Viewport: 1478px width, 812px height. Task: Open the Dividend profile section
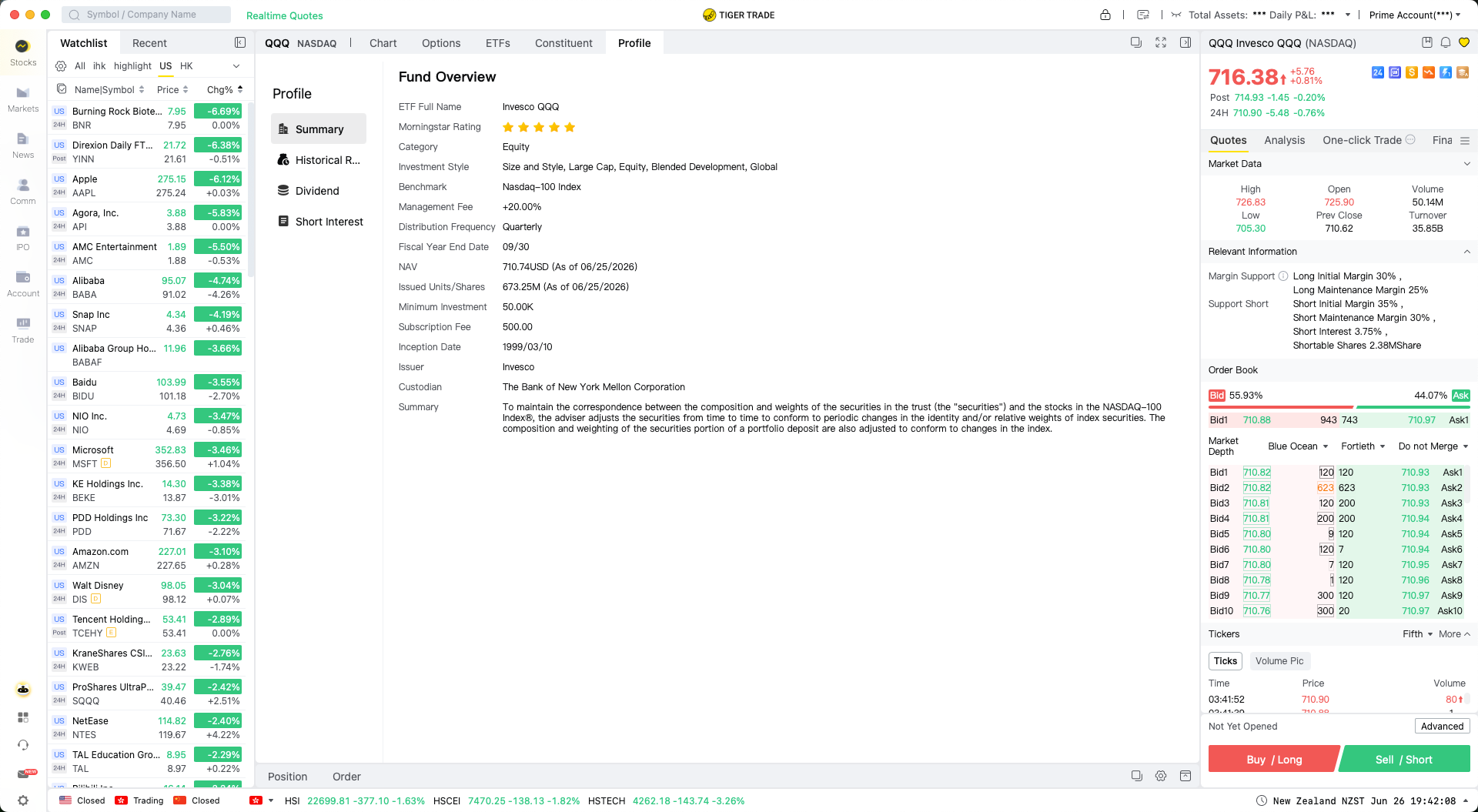[319, 191]
